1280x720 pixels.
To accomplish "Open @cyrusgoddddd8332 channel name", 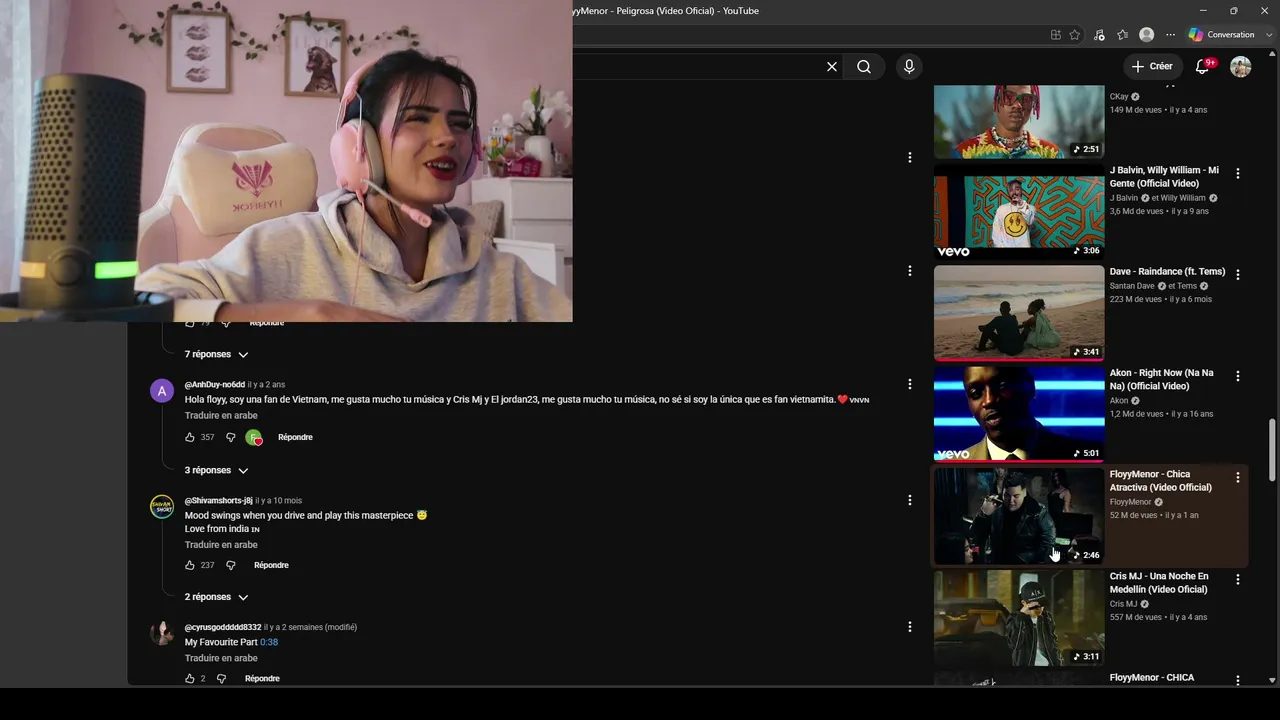I will click(x=223, y=628).
